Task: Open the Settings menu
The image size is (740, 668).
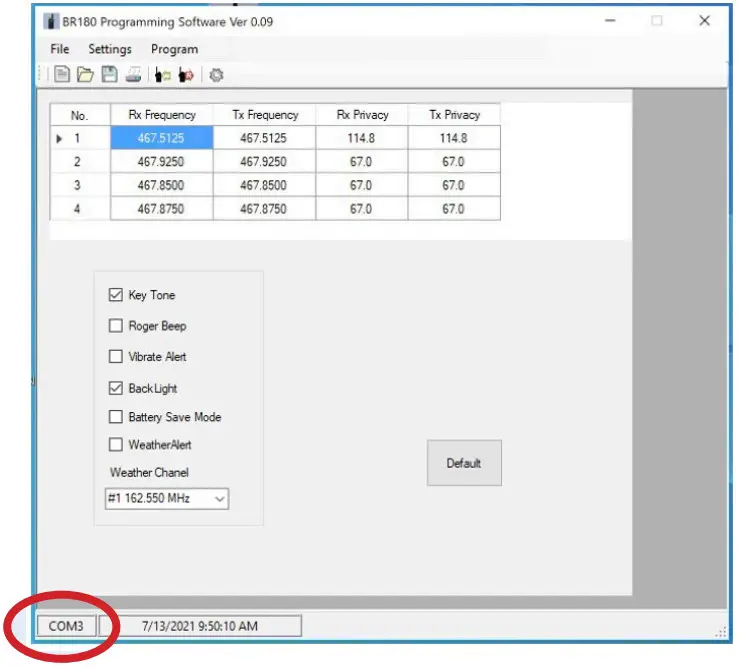Action: point(110,49)
